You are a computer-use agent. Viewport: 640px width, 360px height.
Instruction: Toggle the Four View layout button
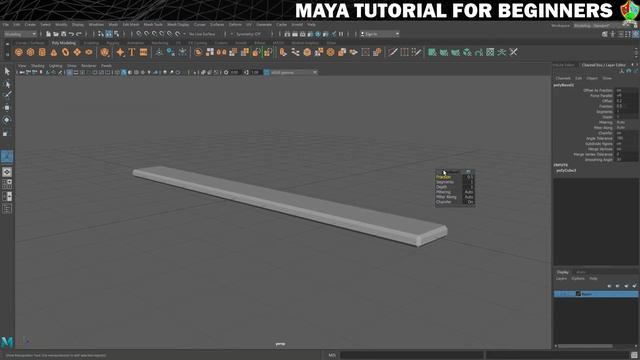(x=7, y=184)
